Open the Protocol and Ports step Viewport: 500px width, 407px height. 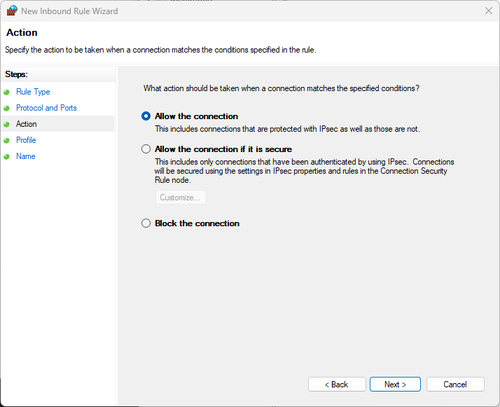coord(46,108)
